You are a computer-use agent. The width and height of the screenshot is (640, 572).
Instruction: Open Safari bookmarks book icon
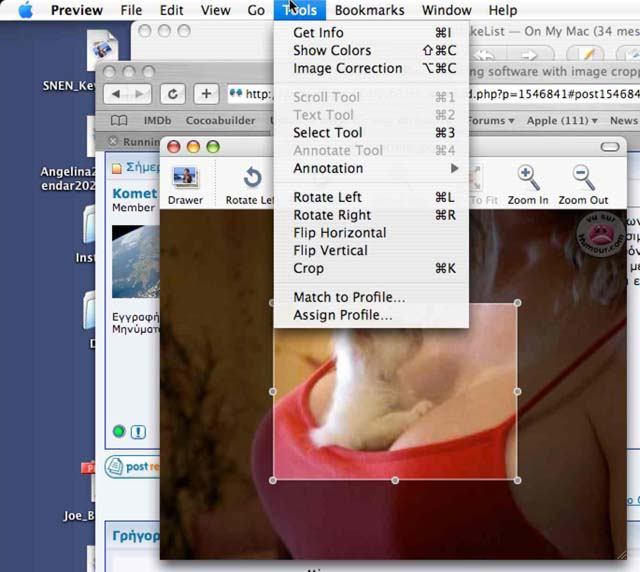pyautogui.click(x=119, y=120)
